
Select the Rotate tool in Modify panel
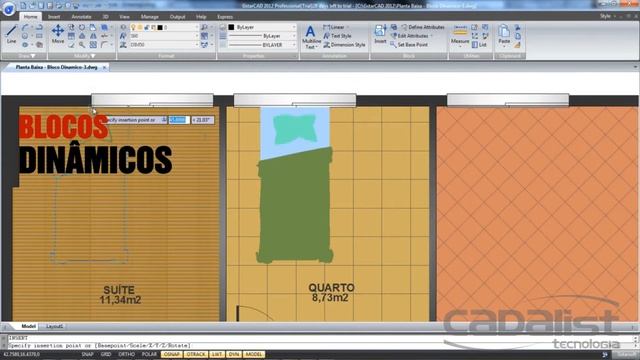pos(82,27)
